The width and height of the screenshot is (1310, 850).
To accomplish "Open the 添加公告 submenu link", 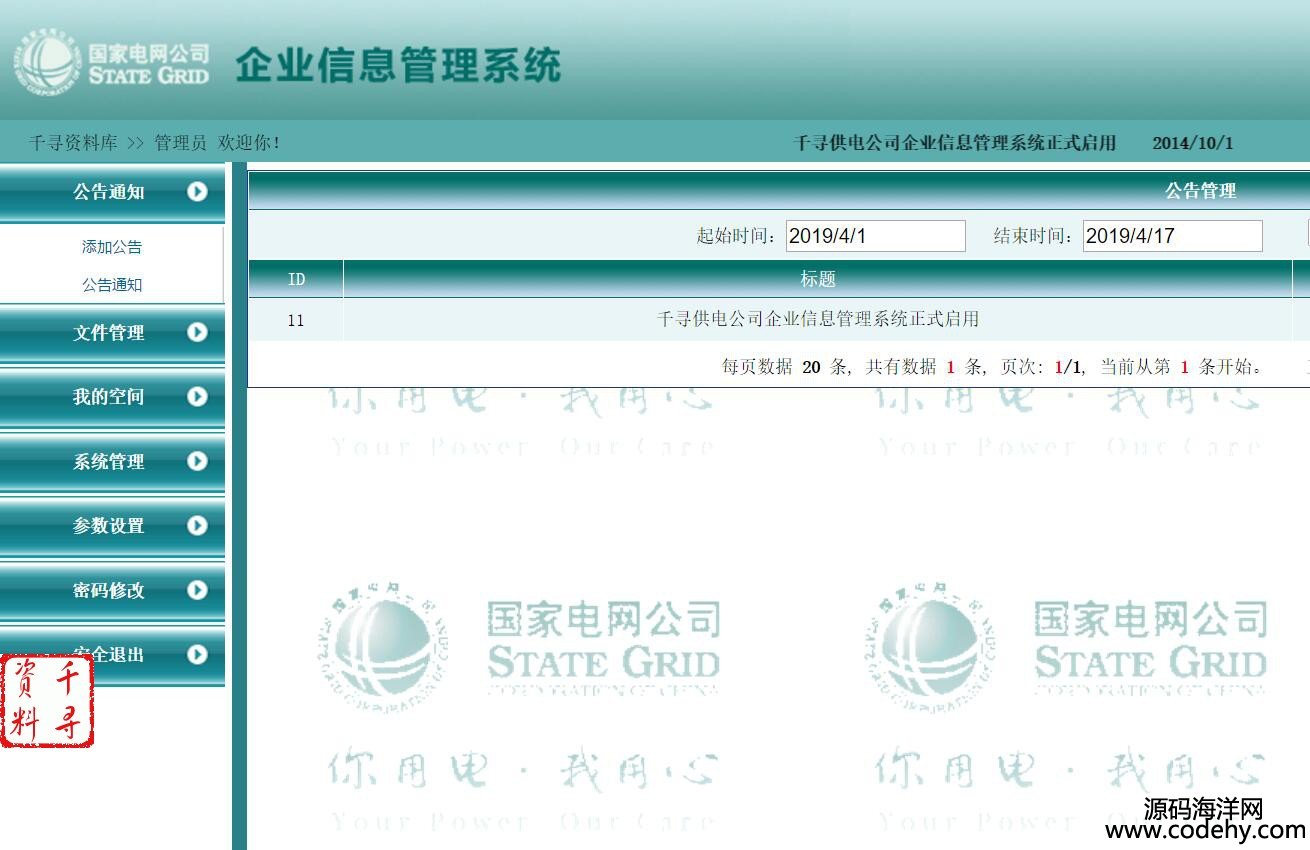I will coord(112,247).
